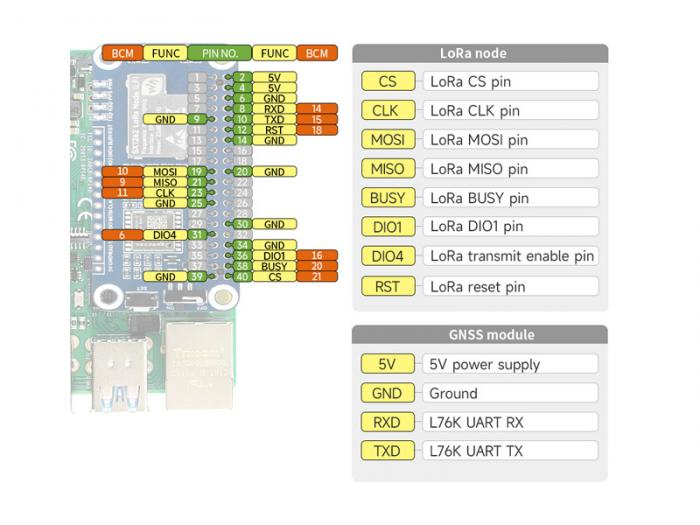Click orange BCM 9 next to MISO

(122, 182)
